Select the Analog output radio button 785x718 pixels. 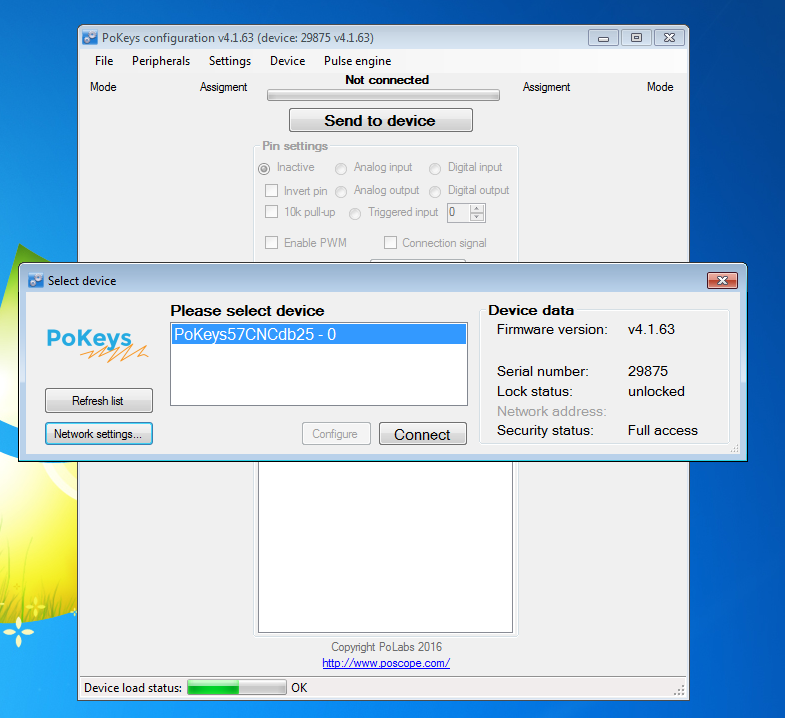point(341,191)
